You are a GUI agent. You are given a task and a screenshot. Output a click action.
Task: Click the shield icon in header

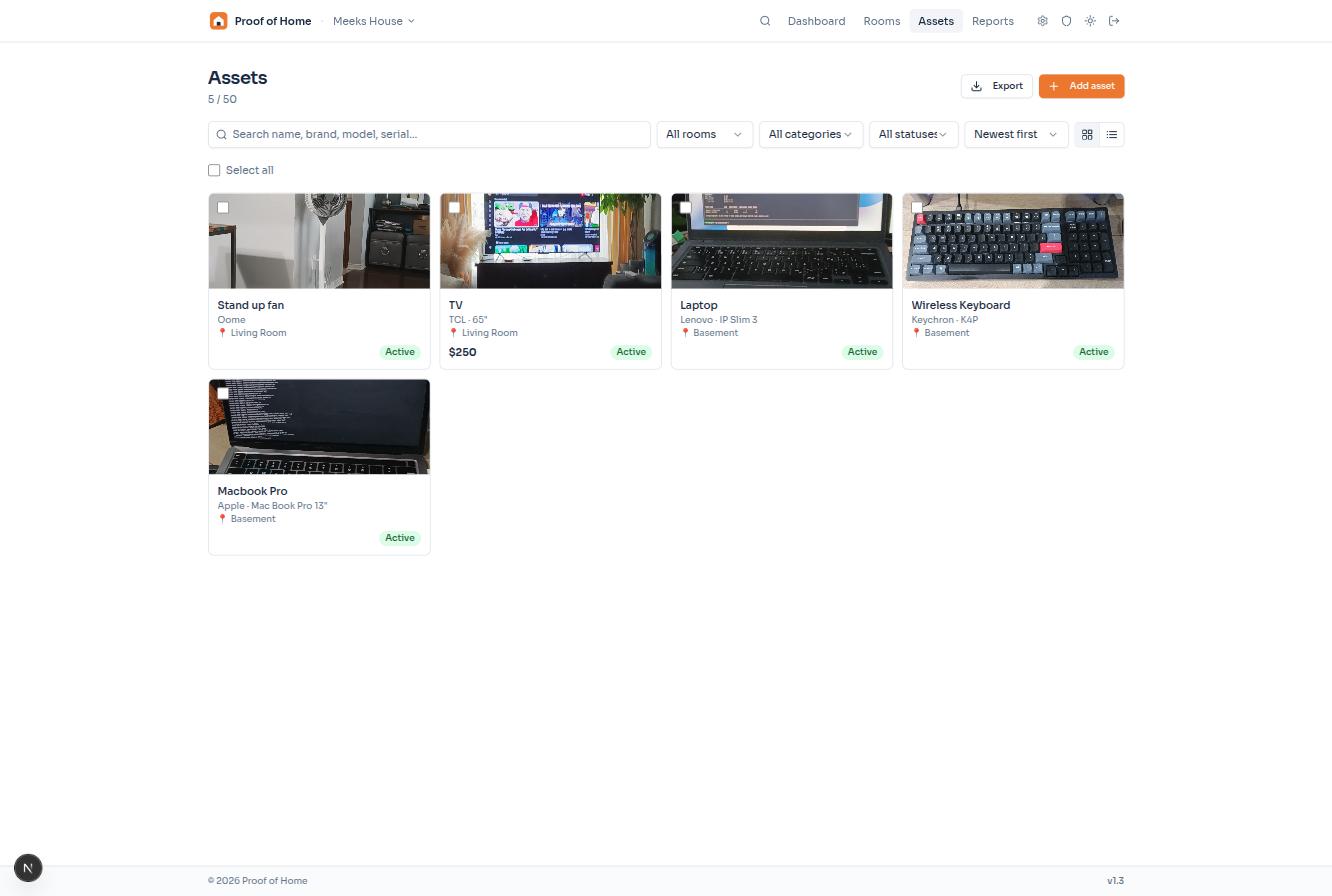[1066, 21]
